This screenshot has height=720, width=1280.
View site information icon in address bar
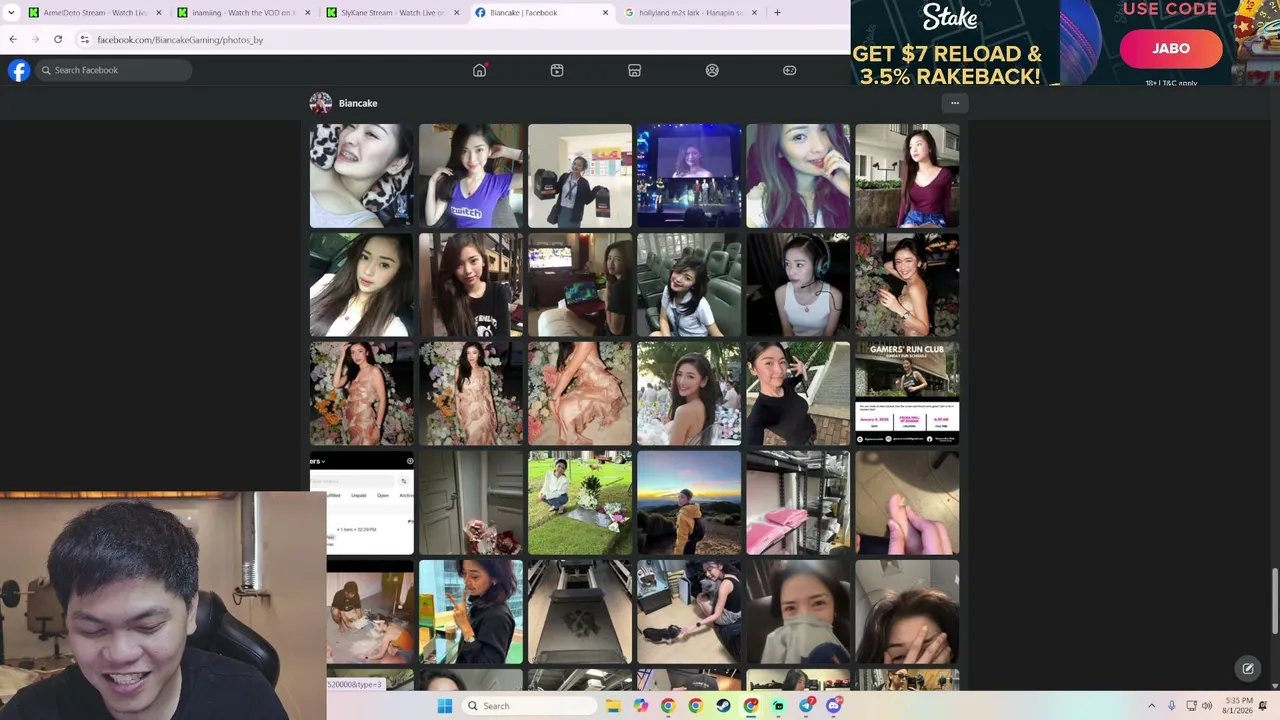tap(85, 39)
